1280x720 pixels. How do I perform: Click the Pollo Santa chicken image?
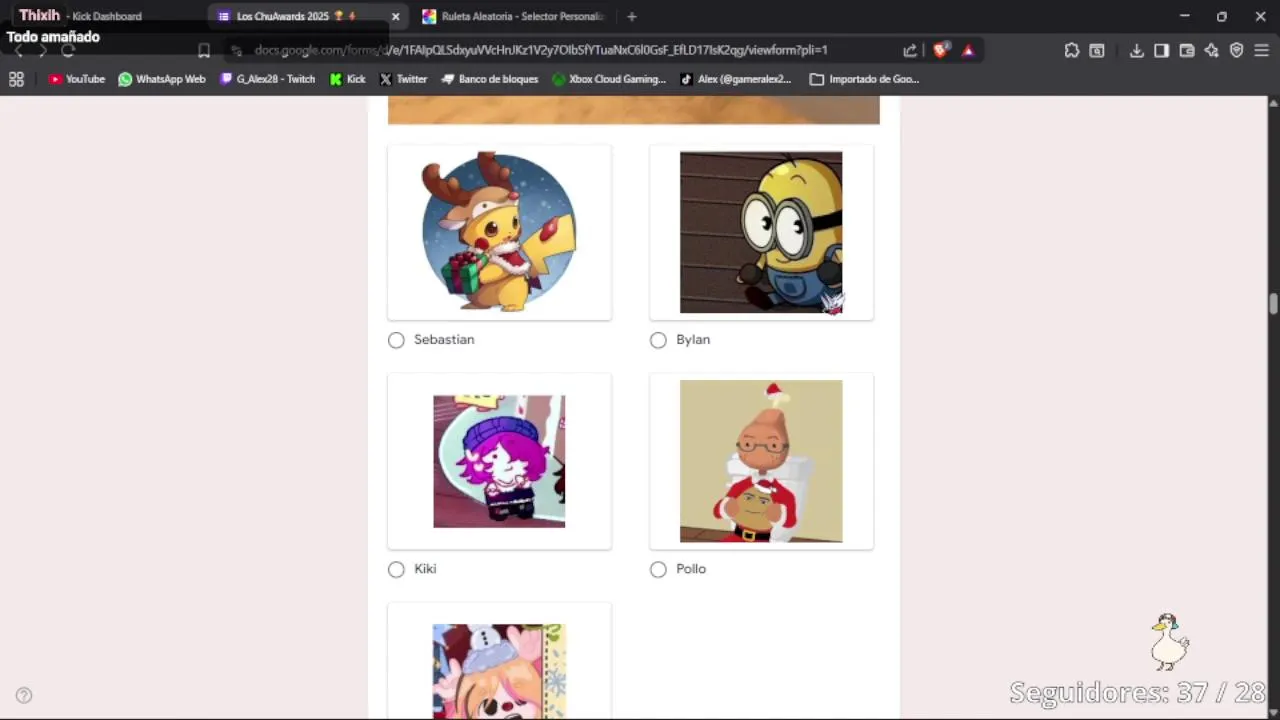click(x=761, y=461)
